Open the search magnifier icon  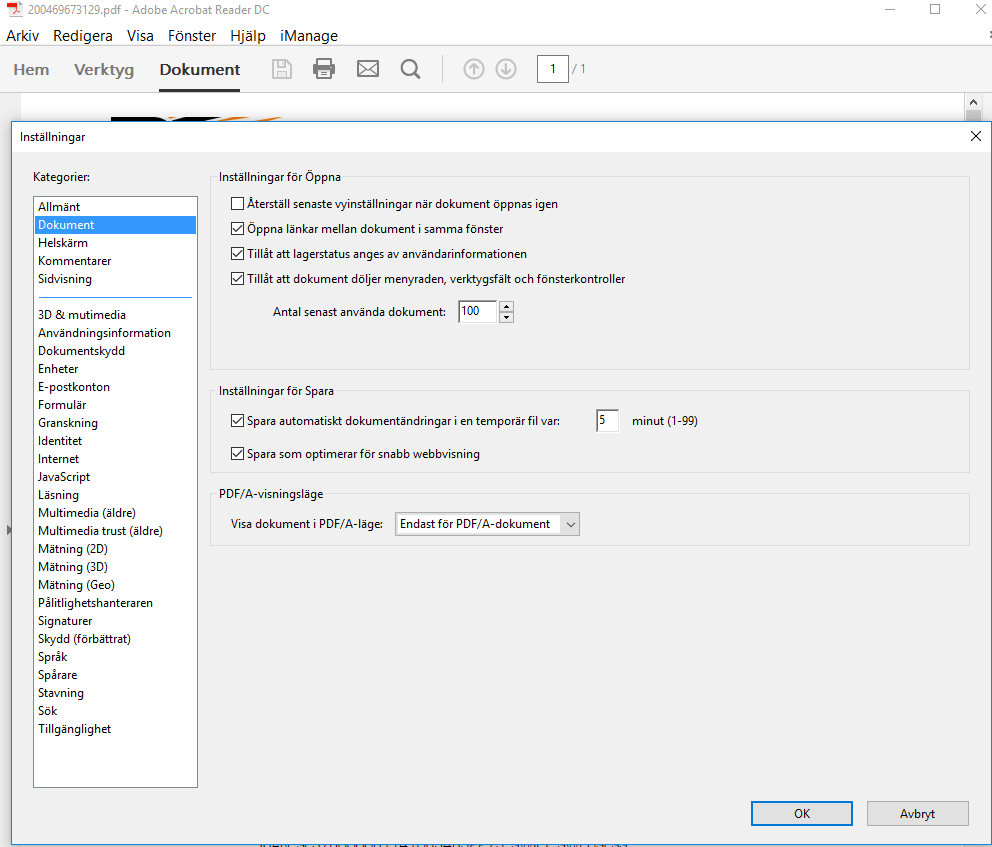410,68
